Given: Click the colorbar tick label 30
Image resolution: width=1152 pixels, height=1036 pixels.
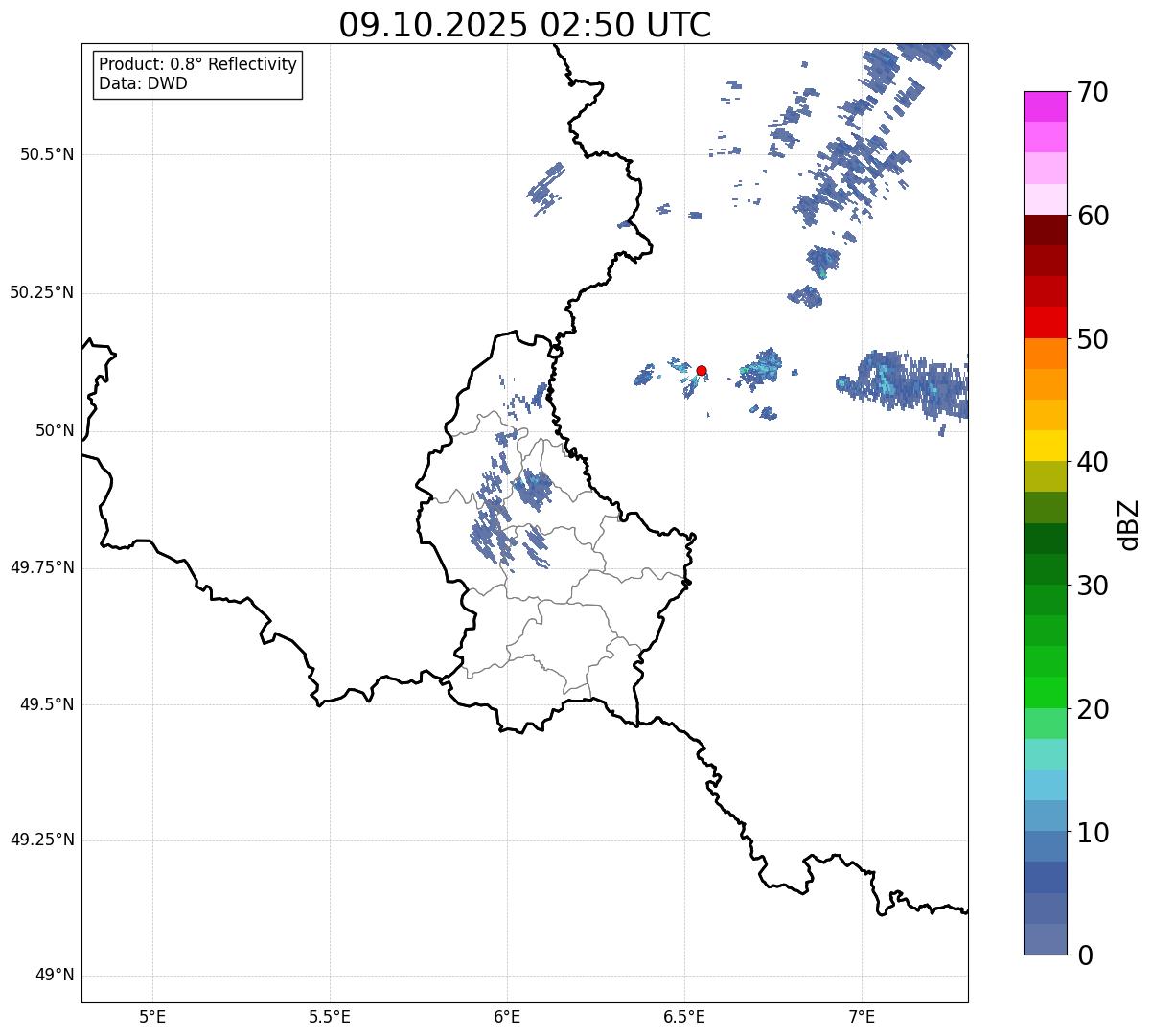Looking at the screenshot, I should [1093, 586].
